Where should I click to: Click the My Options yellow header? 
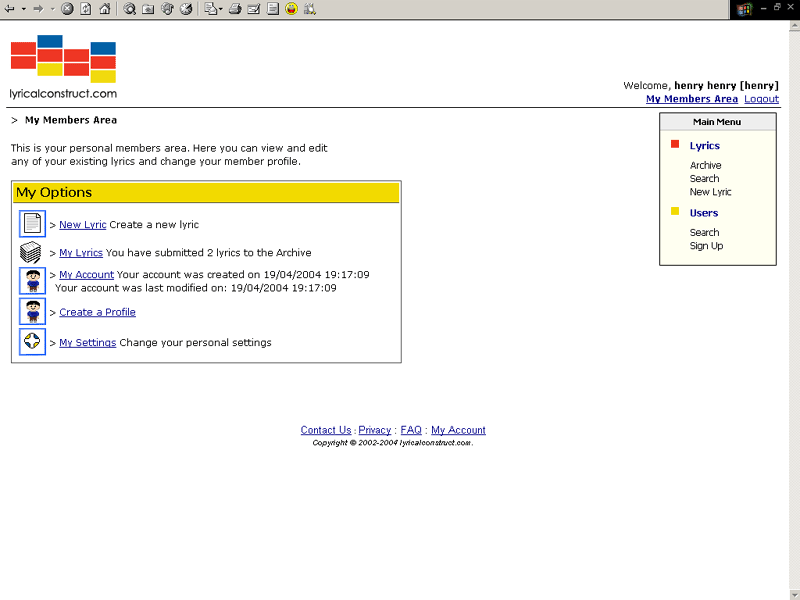[x=206, y=192]
